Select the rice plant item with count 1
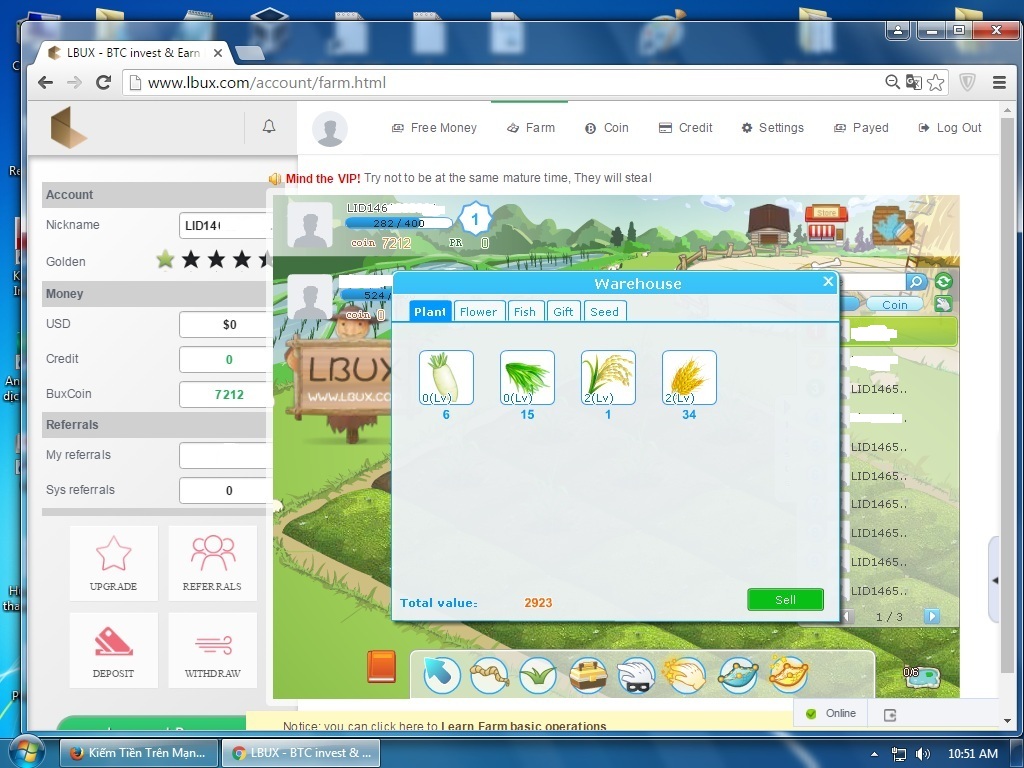This screenshot has width=1024, height=768. tap(608, 377)
